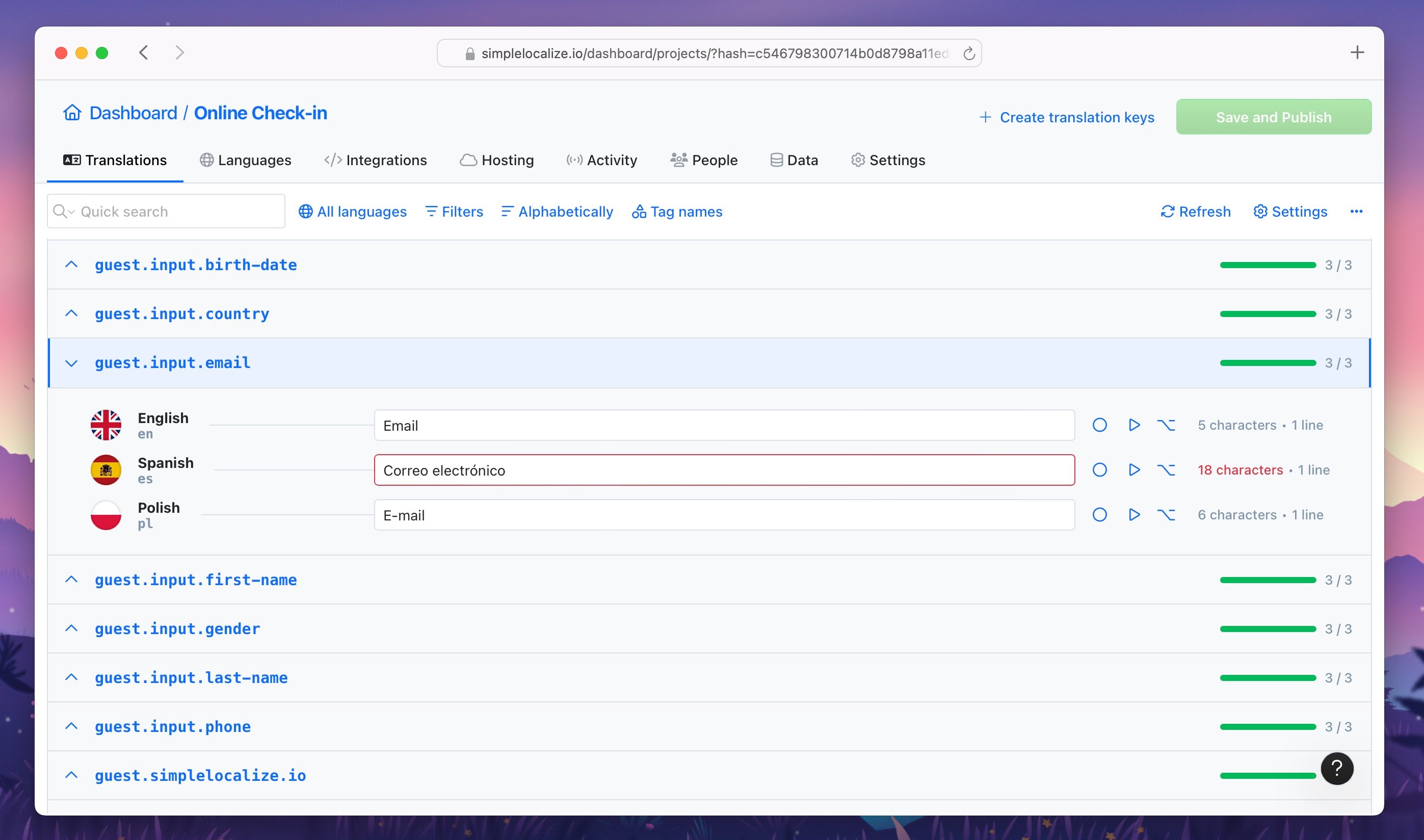Viewport: 1424px width, 840px height.
Task: Switch to the Languages tab
Action: pyautogui.click(x=246, y=160)
